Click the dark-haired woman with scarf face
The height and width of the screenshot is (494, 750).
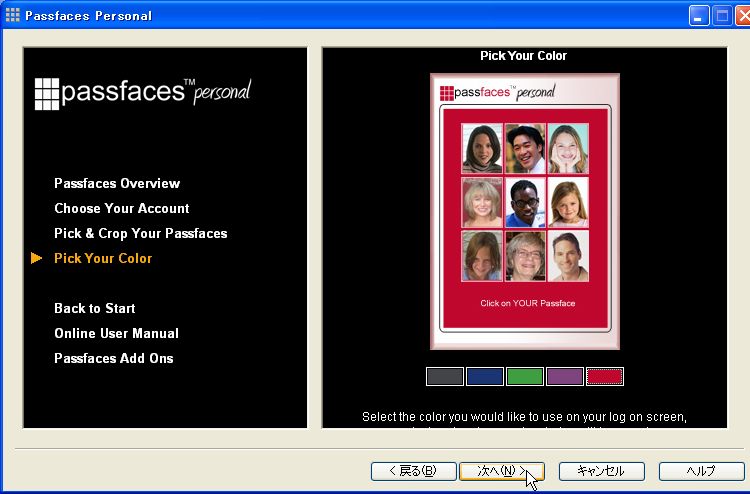point(482,149)
